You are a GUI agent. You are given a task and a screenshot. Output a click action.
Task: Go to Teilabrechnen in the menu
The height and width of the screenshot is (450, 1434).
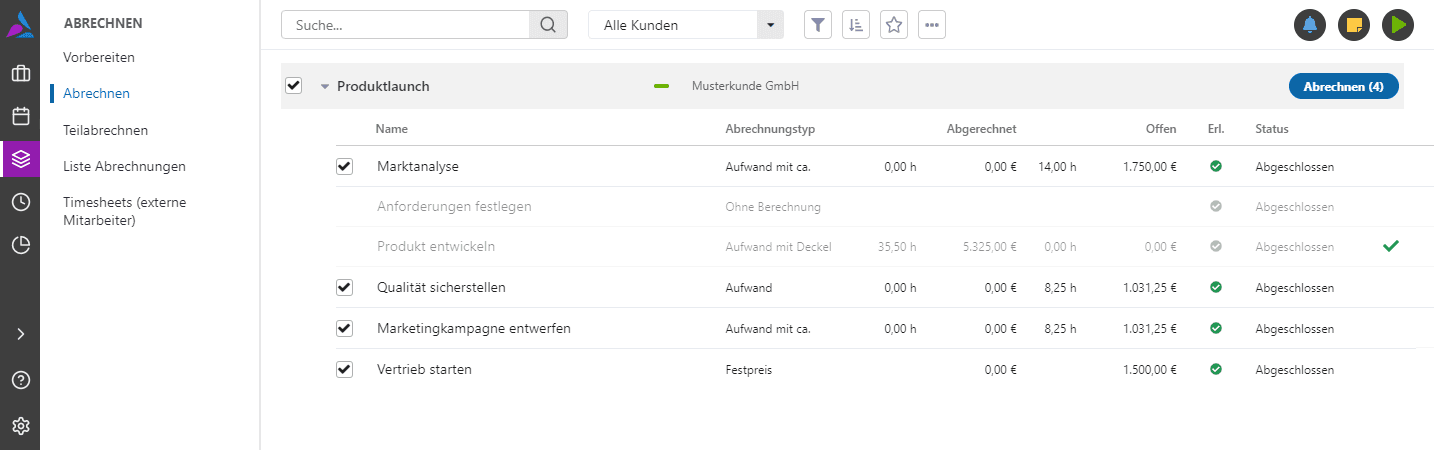click(105, 130)
